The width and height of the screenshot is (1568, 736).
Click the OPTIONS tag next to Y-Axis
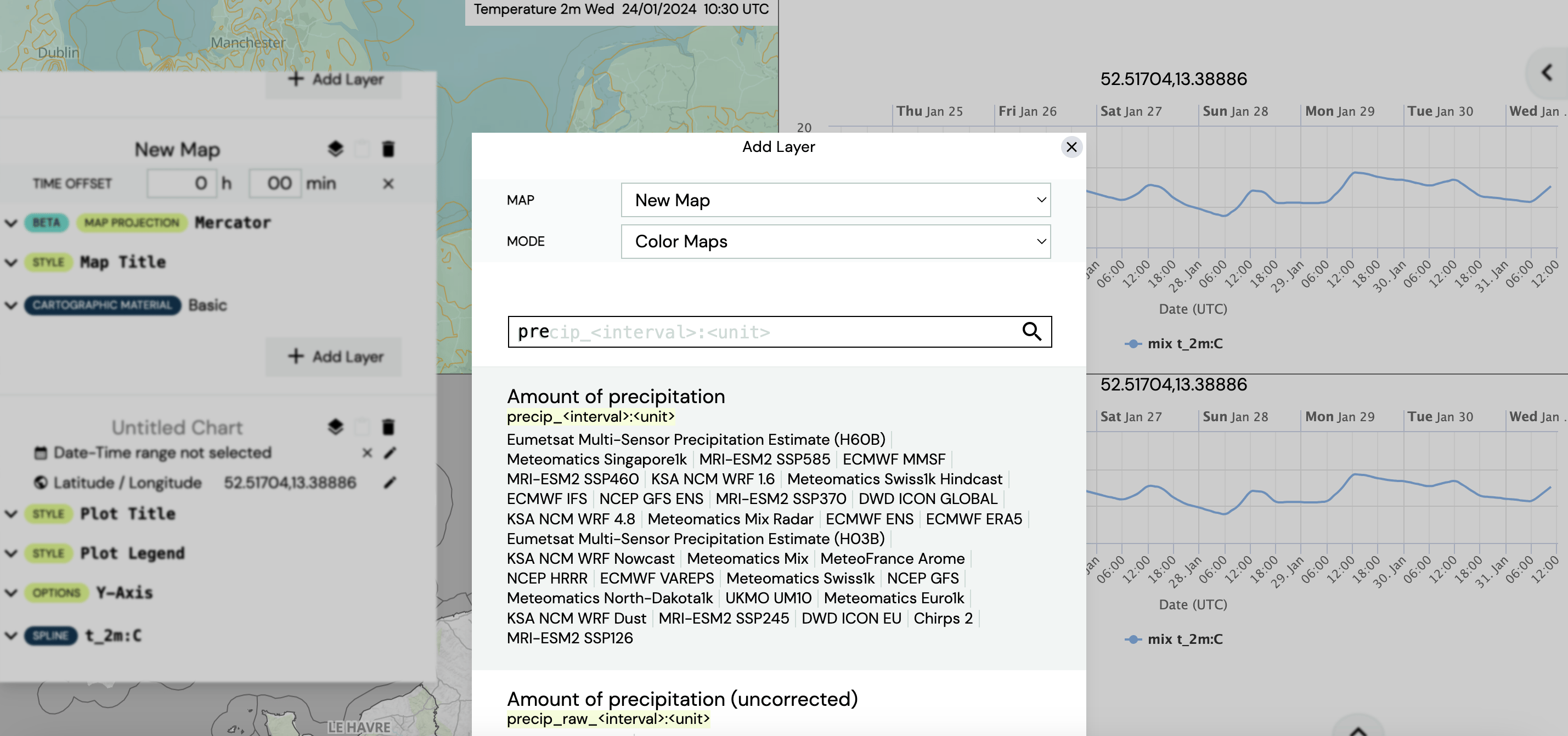pos(56,592)
